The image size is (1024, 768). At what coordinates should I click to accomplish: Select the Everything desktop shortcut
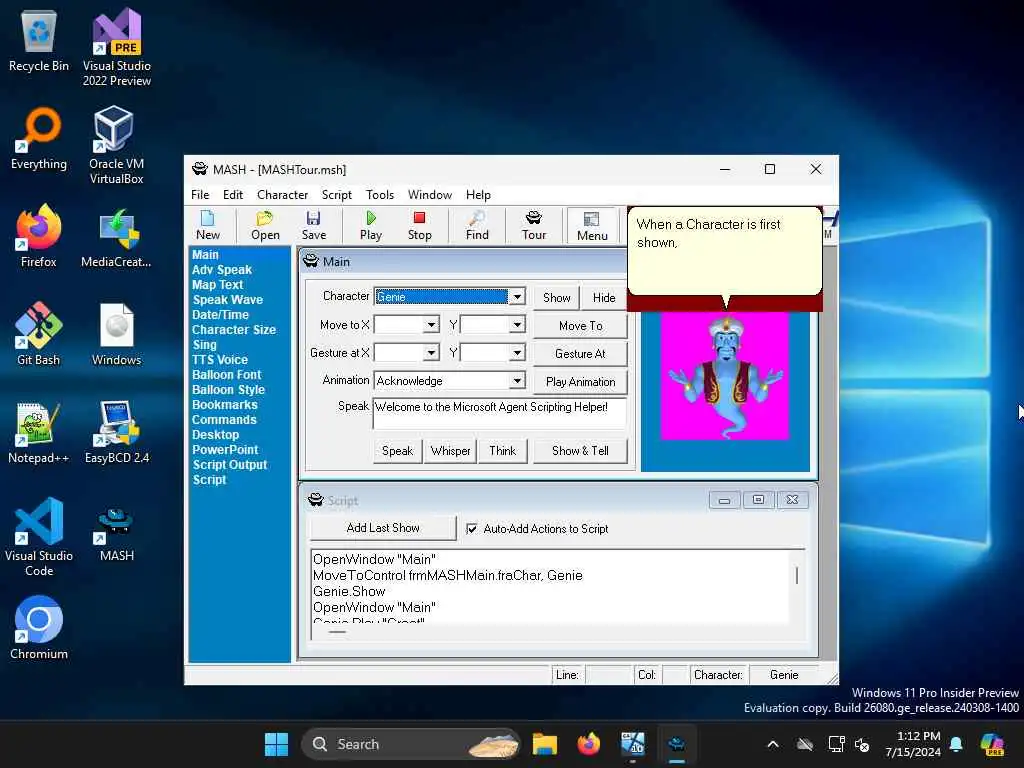pos(39,138)
